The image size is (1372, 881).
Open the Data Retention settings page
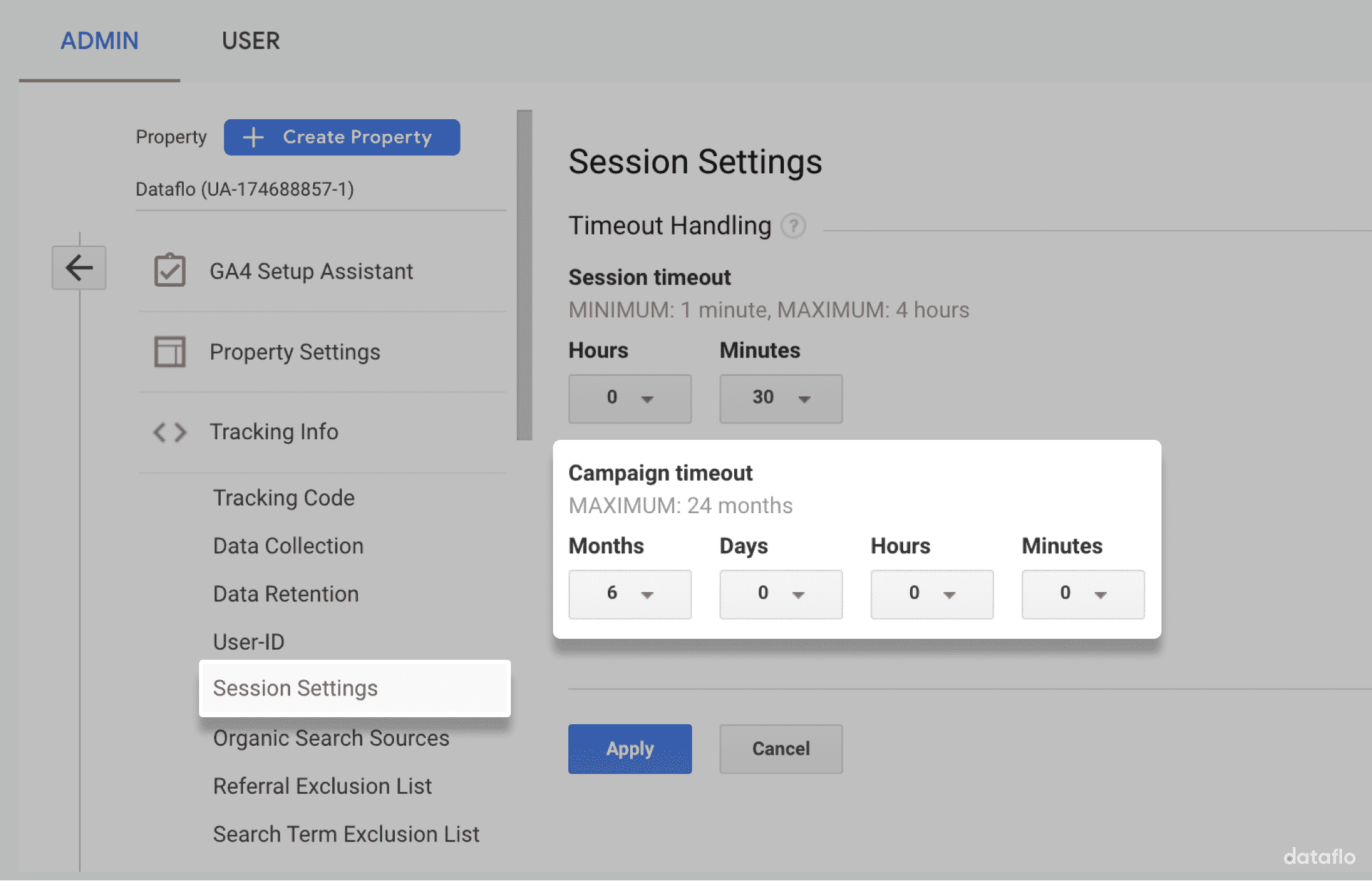(x=285, y=593)
